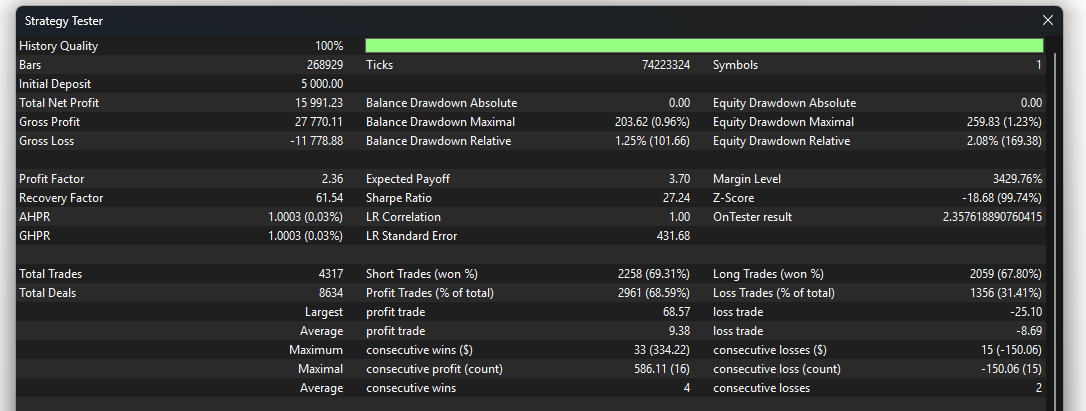1086x411 pixels.
Task: Select the Total Trades value 4317
Action: (330, 274)
